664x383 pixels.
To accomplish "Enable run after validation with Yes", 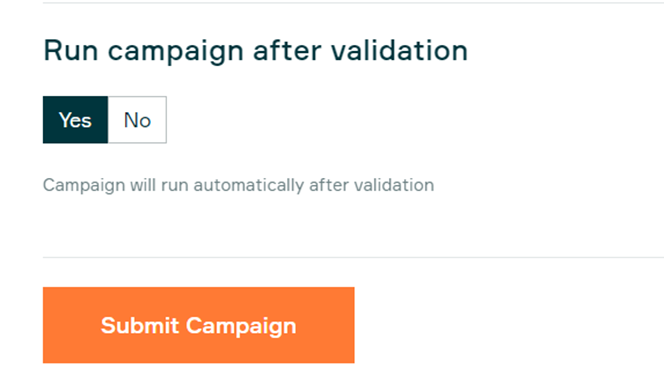I will [x=75, y=120].
